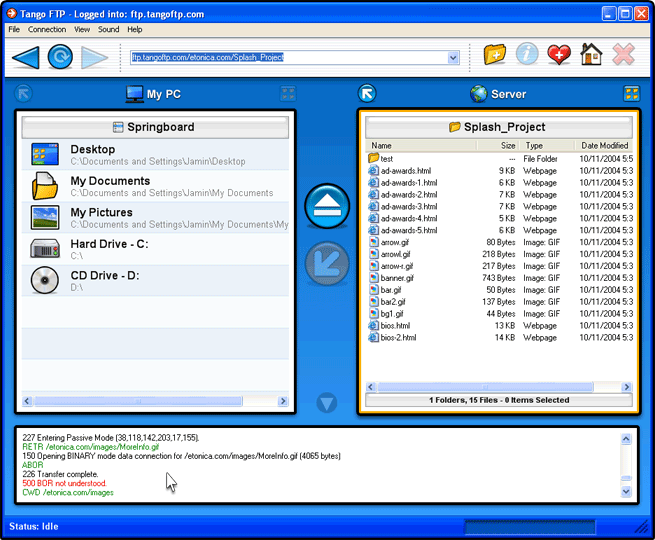Click log panel scroll down arrow
Screen dimensions: 655x540
pyautogui.click(x=626, y=491)
